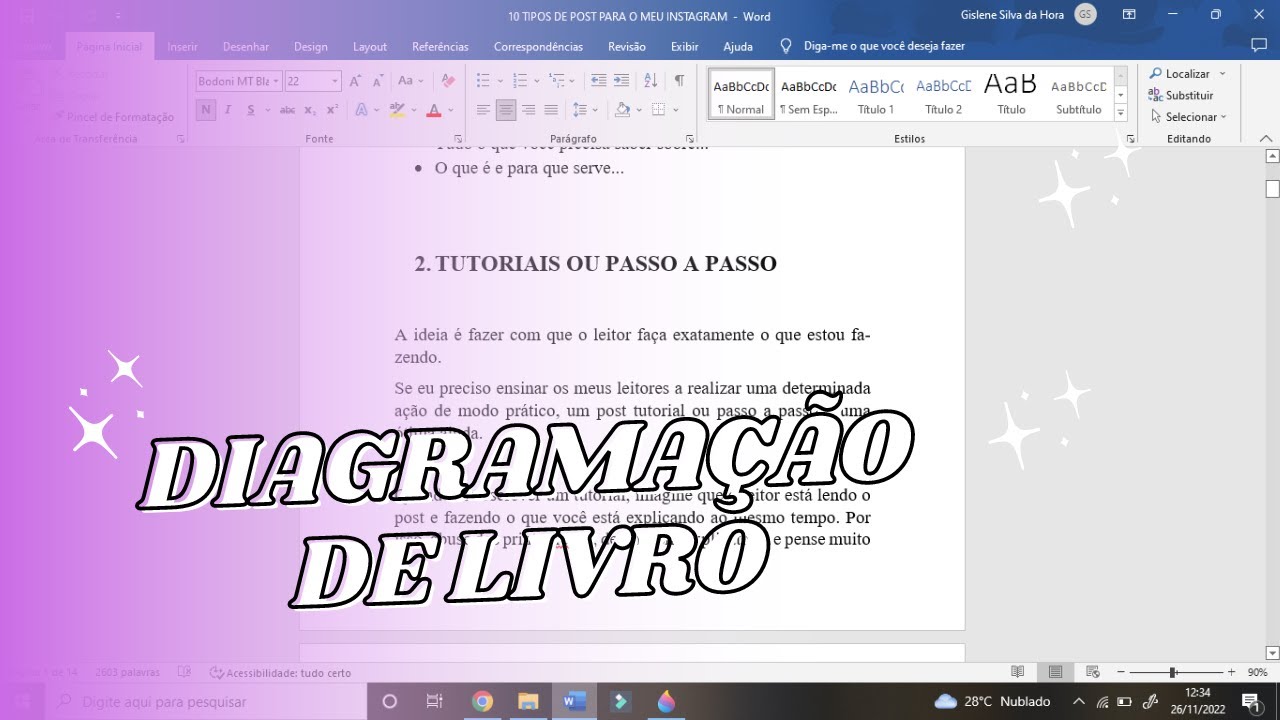This screenshot has width=1280, height=720.
Task: Zoom in with the plus button
Action: pyautogui.click(x=1231, y=672)
